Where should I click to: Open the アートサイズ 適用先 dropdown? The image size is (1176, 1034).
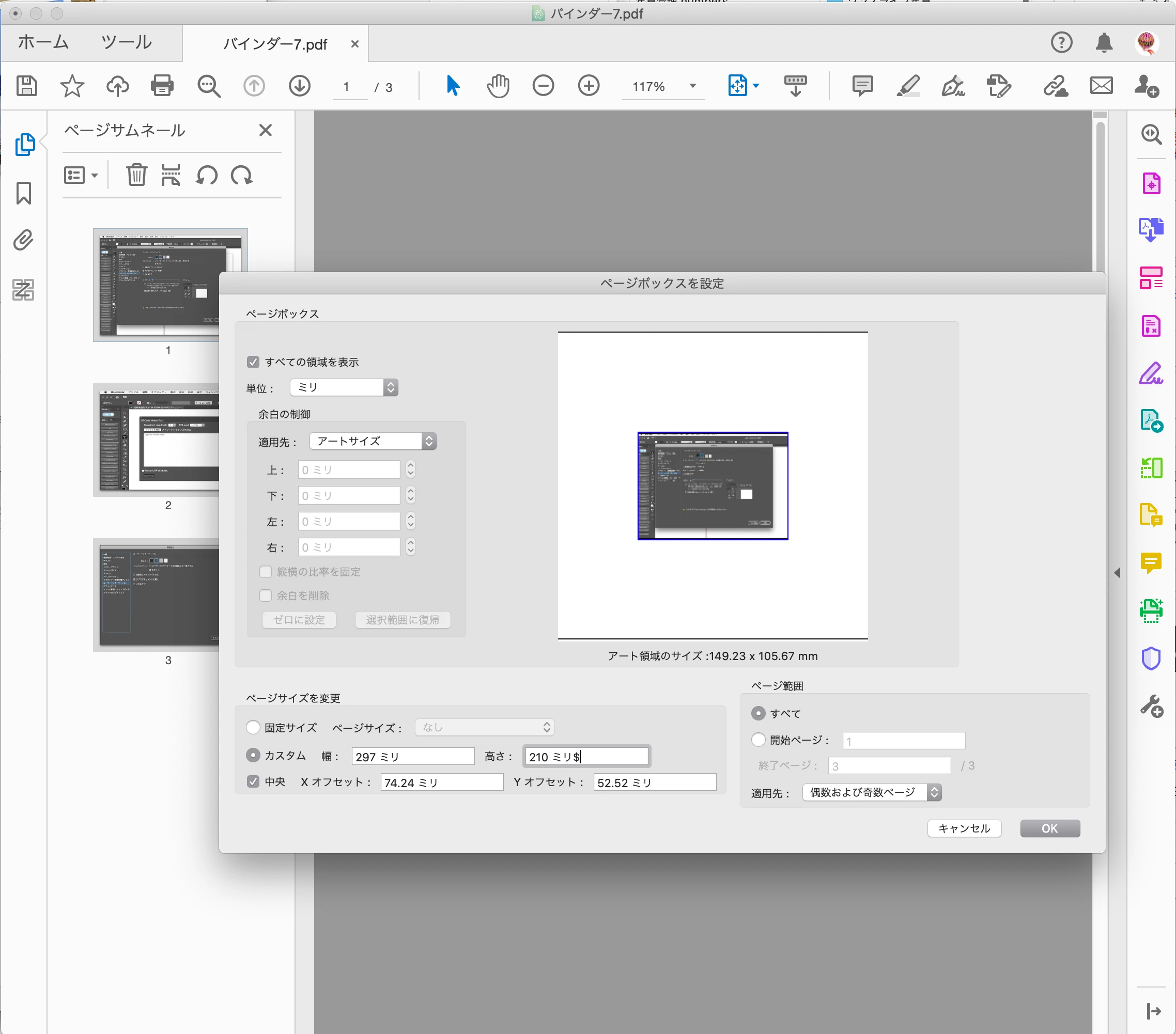(x=373, y=441)
